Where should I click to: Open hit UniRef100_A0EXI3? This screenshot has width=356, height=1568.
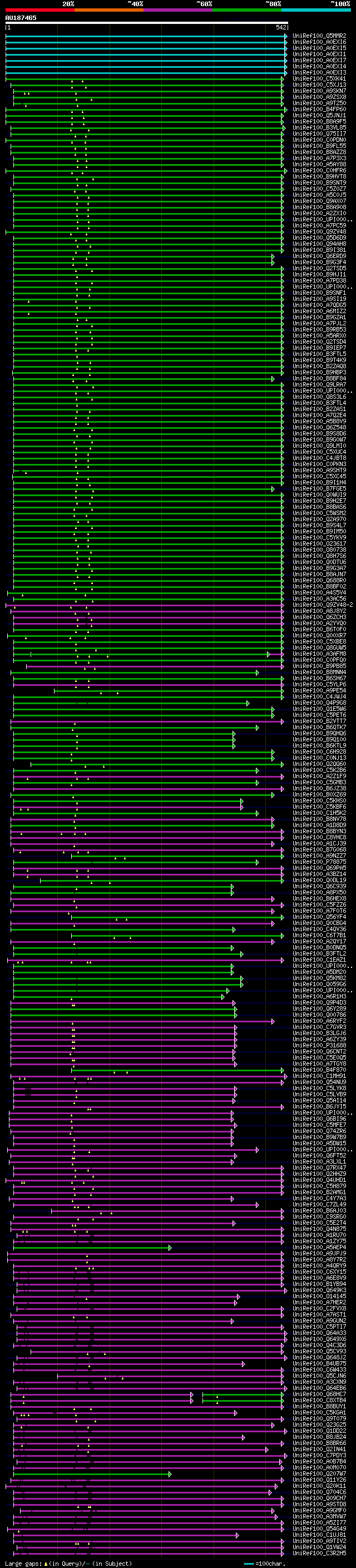(x=319, y=72)
